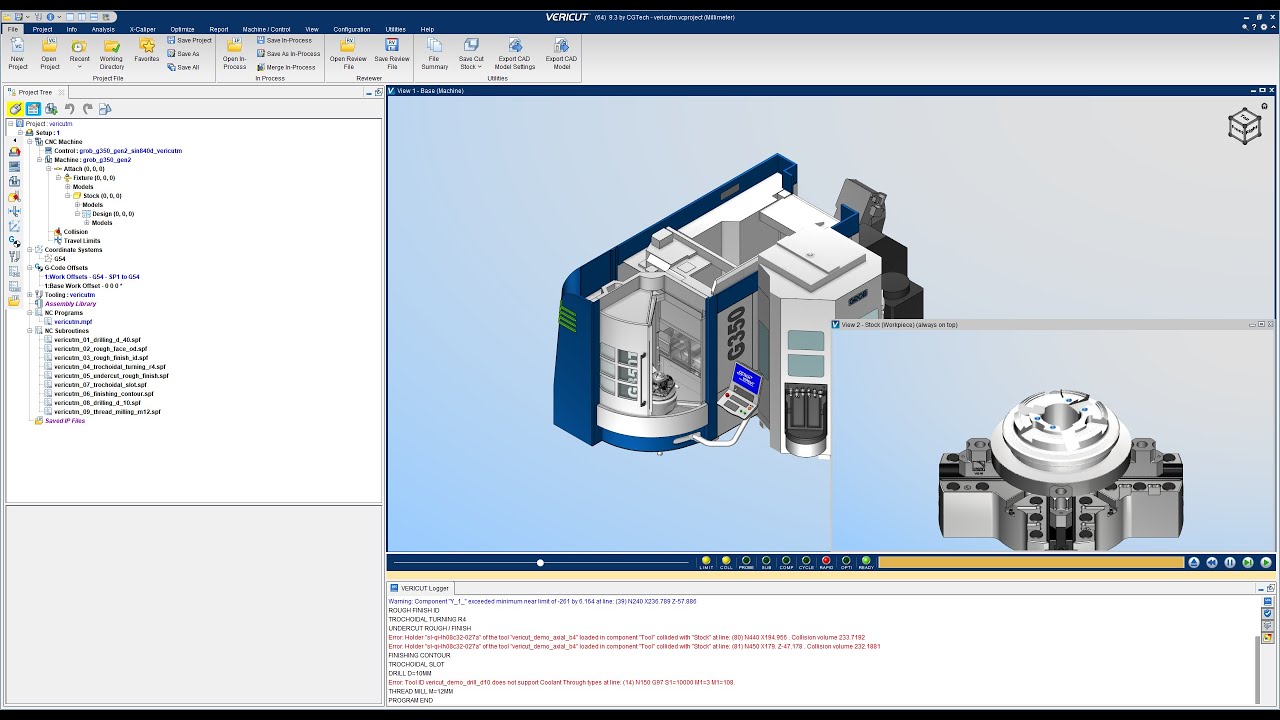The image size is (1280, 720).
Task: Click the orange simulation progress bar
Action: (x=1031, y=563)
